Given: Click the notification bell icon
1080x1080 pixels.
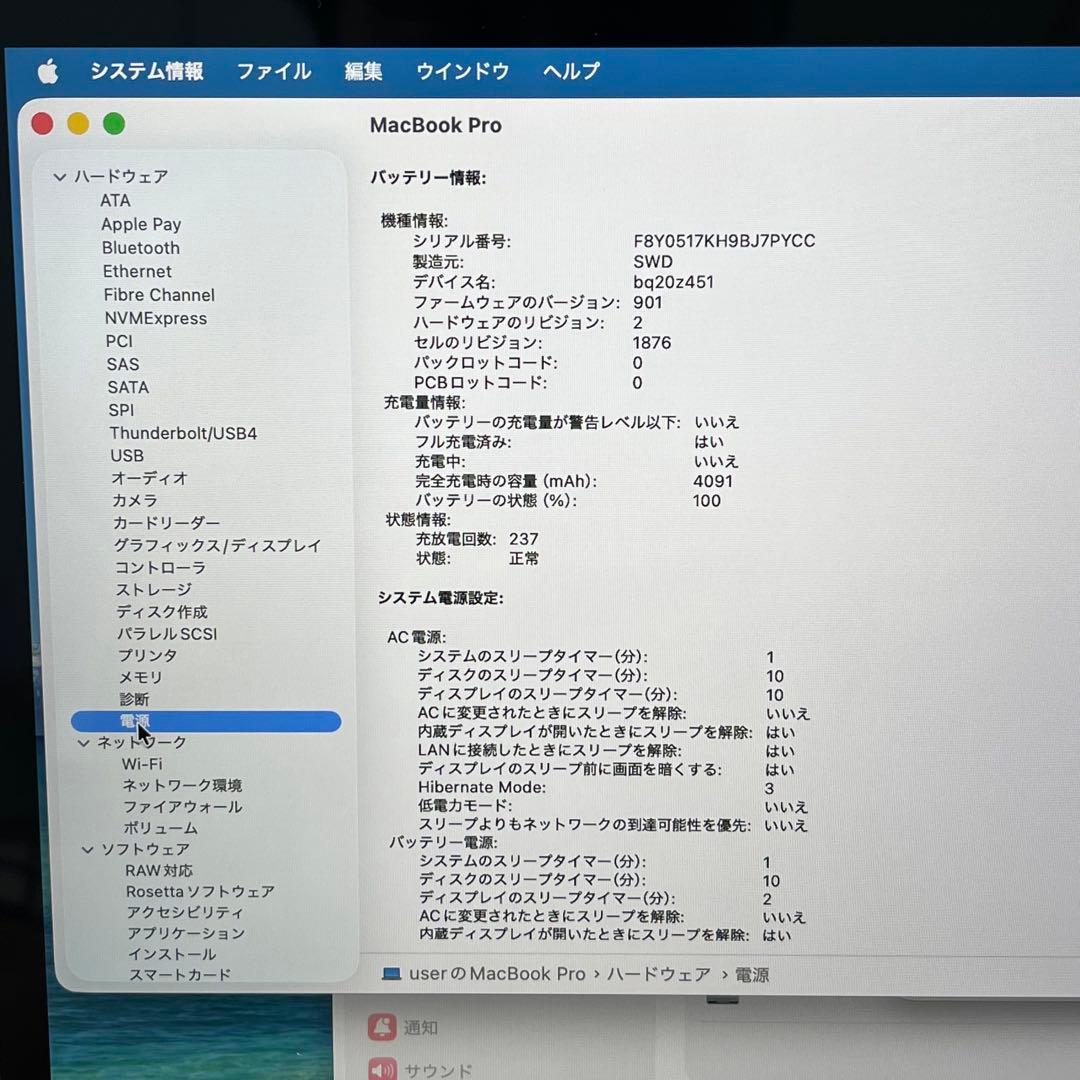Looking at the screenshot, I should pos(381,1027).
